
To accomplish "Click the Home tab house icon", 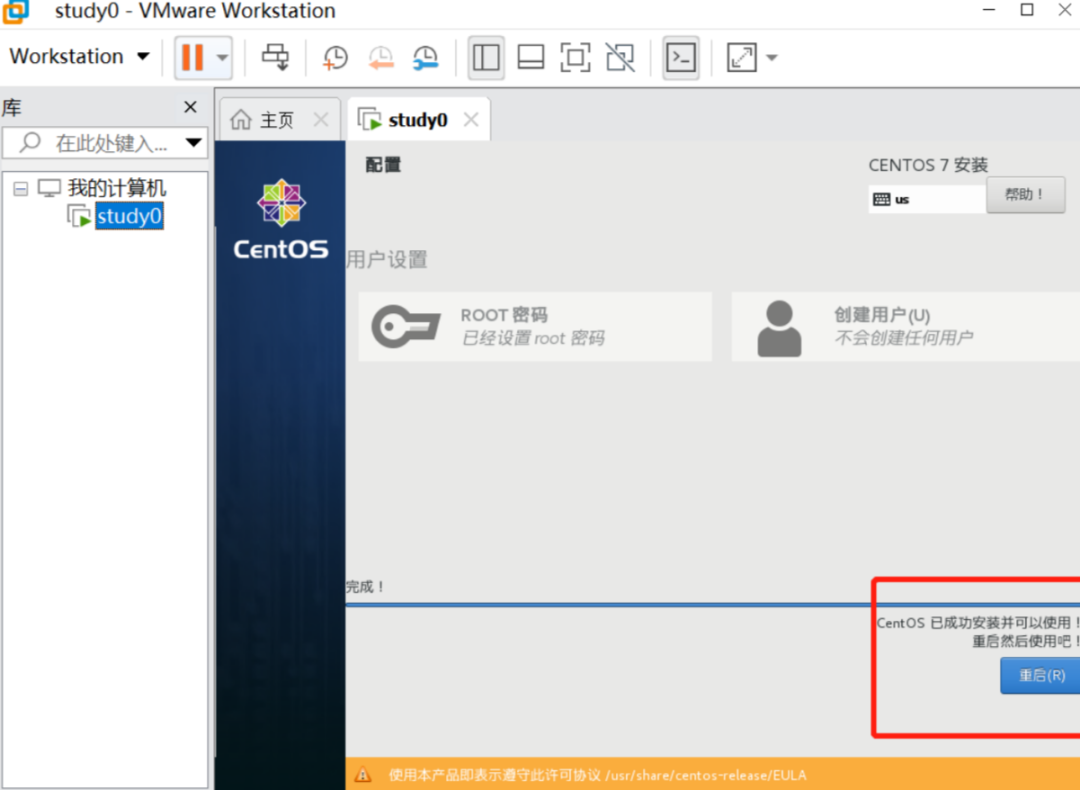I will tap(240, 119).
